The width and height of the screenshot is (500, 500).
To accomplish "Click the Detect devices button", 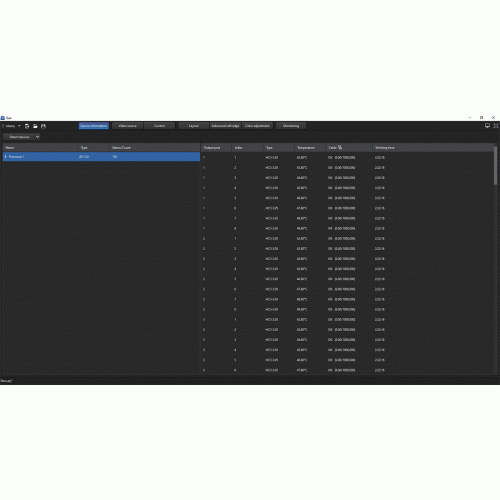I will tap(19, 137).
